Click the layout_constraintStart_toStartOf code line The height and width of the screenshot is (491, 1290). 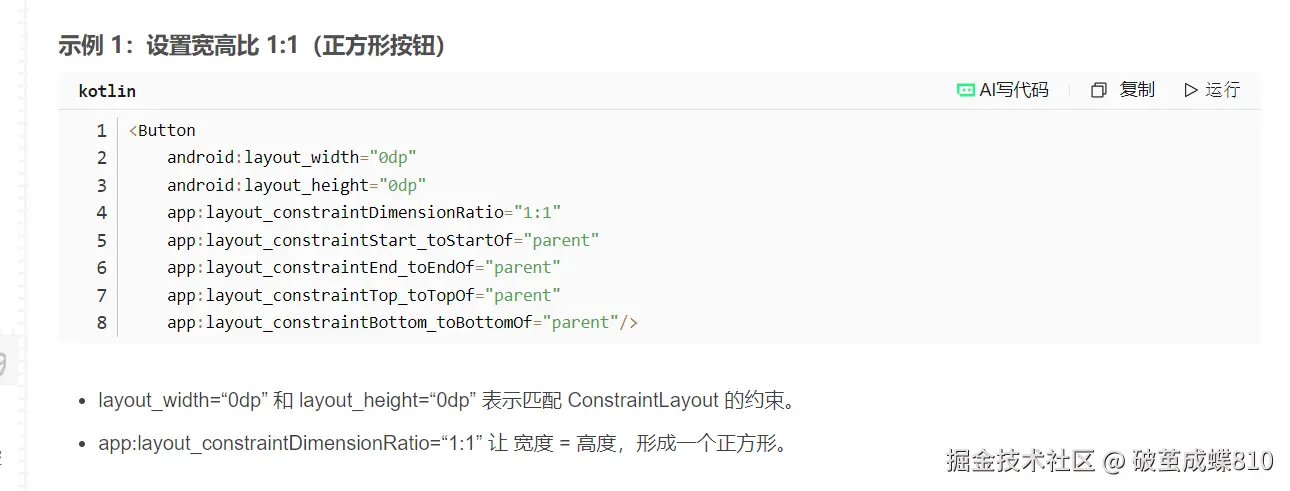pos(382,240)
